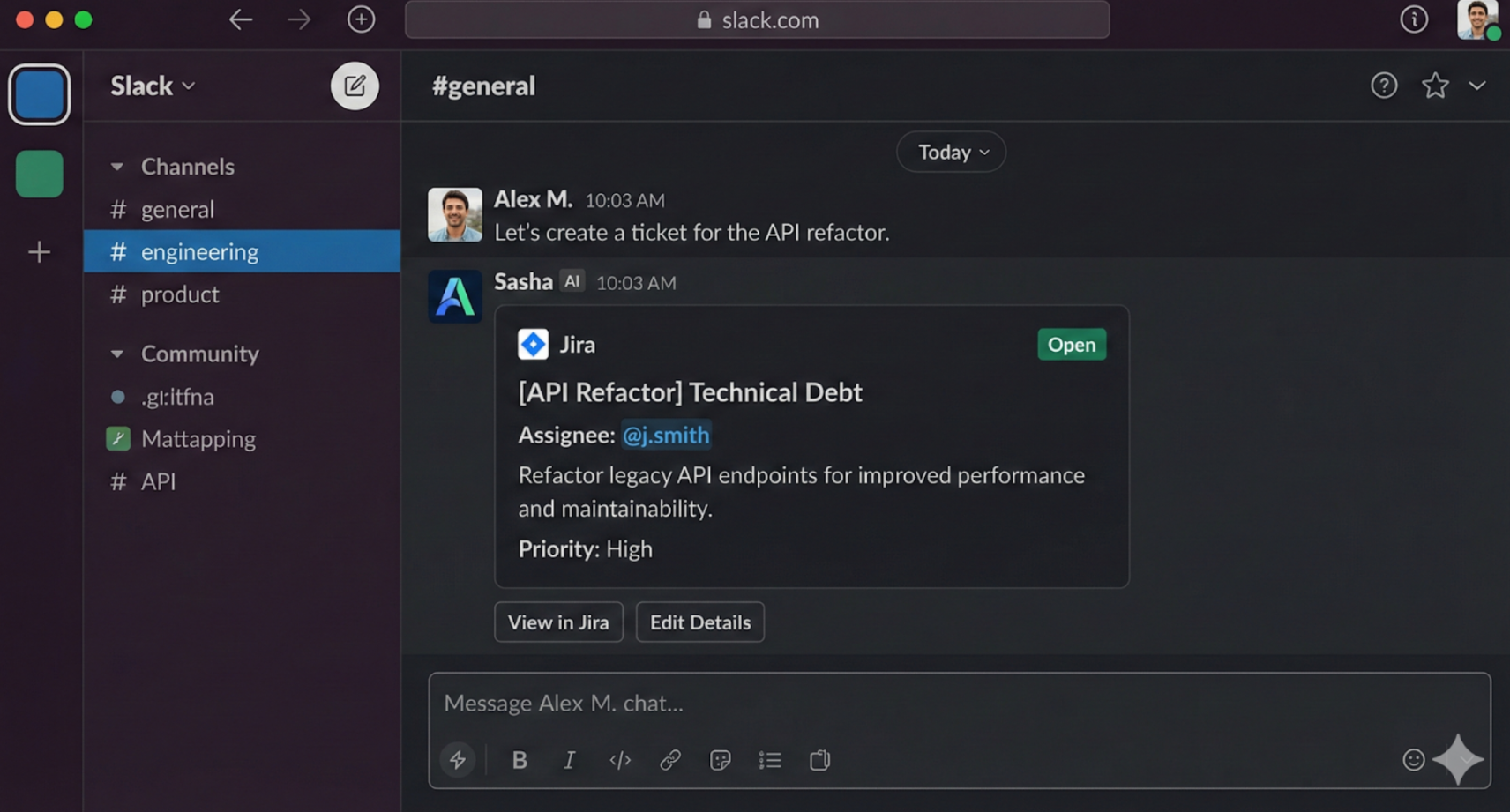This screenshot has width=1510, height=812.
Task: Click the bulleted list icon
Action: coord(770,760)
